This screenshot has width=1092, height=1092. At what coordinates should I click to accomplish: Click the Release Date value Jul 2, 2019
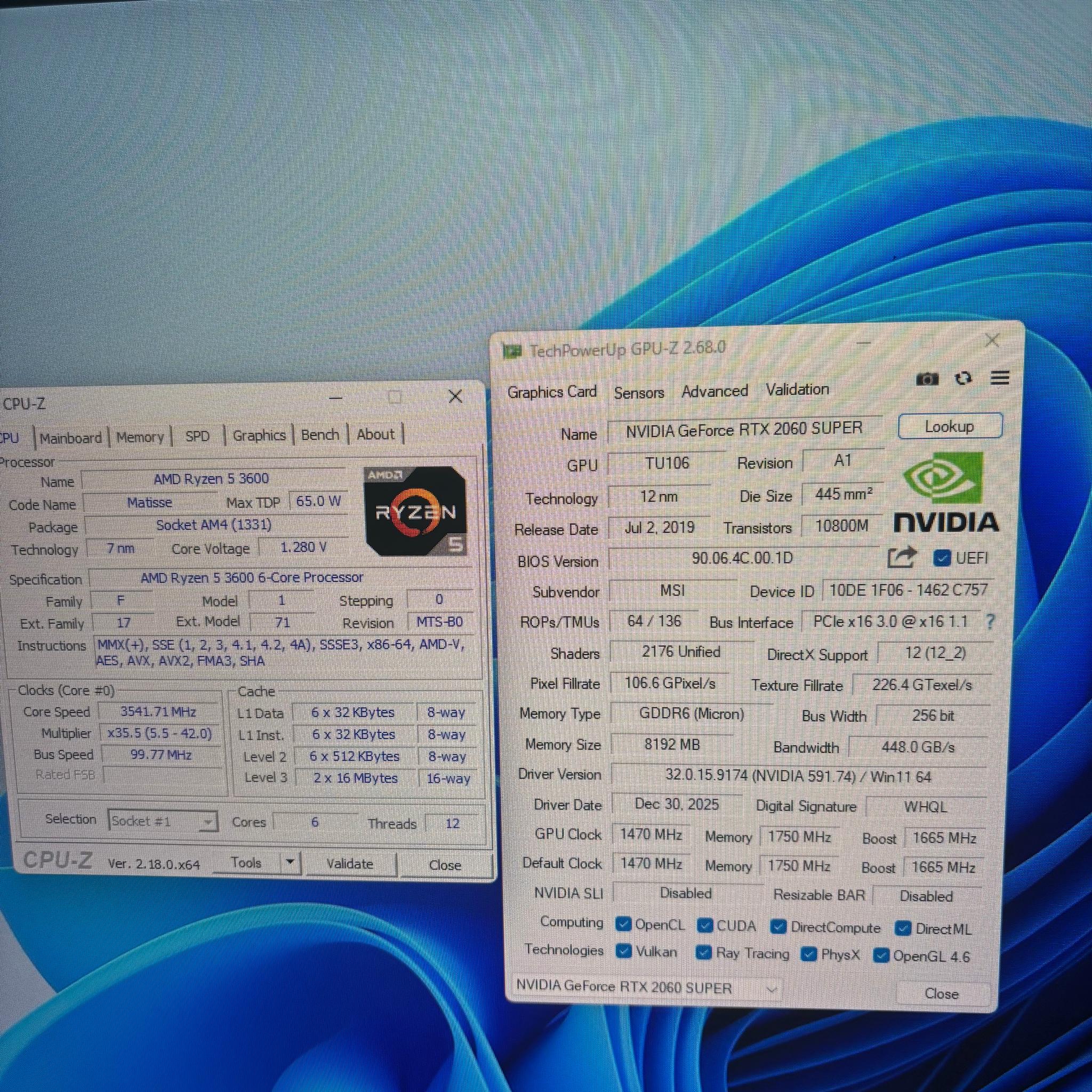click(x=660, y=527)
